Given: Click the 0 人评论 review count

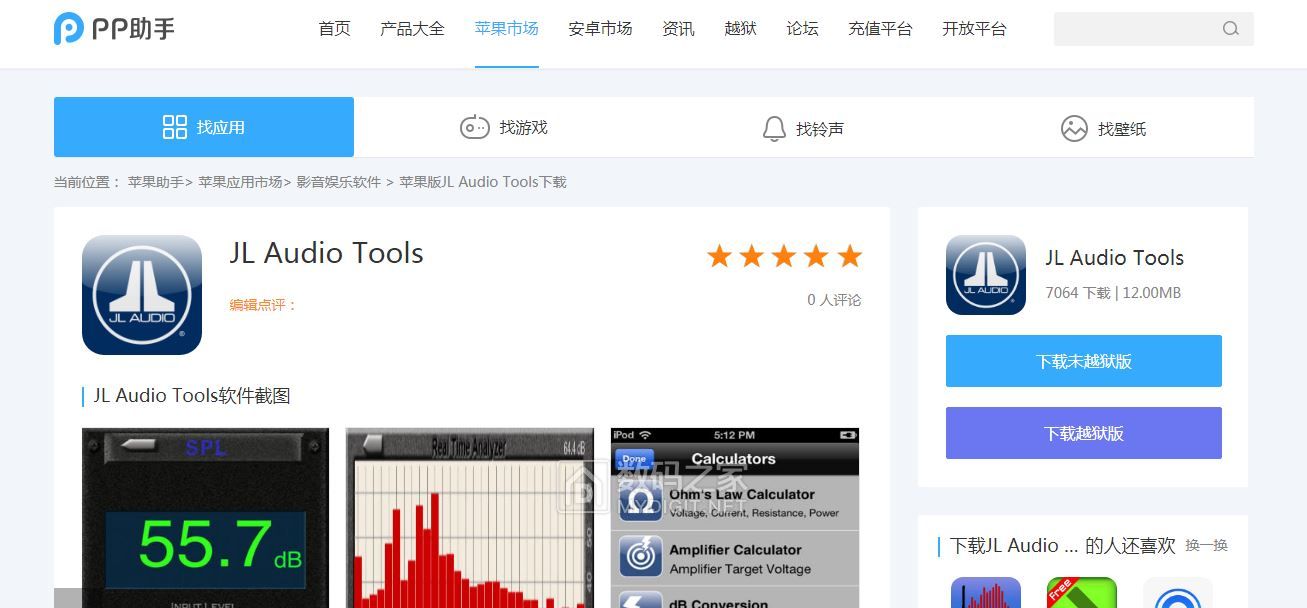Looking at the screenshot, I should tap(834, 300).
